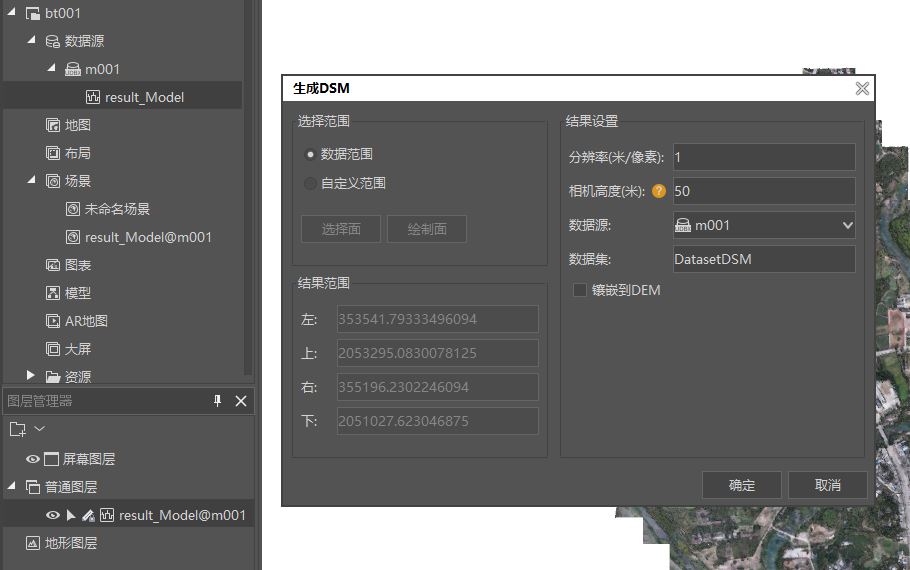Image resolution: width=910 pixels, height=570 pixels.
Task: Click the 地形图层 terrain icon
Action: tap(32, 543)
